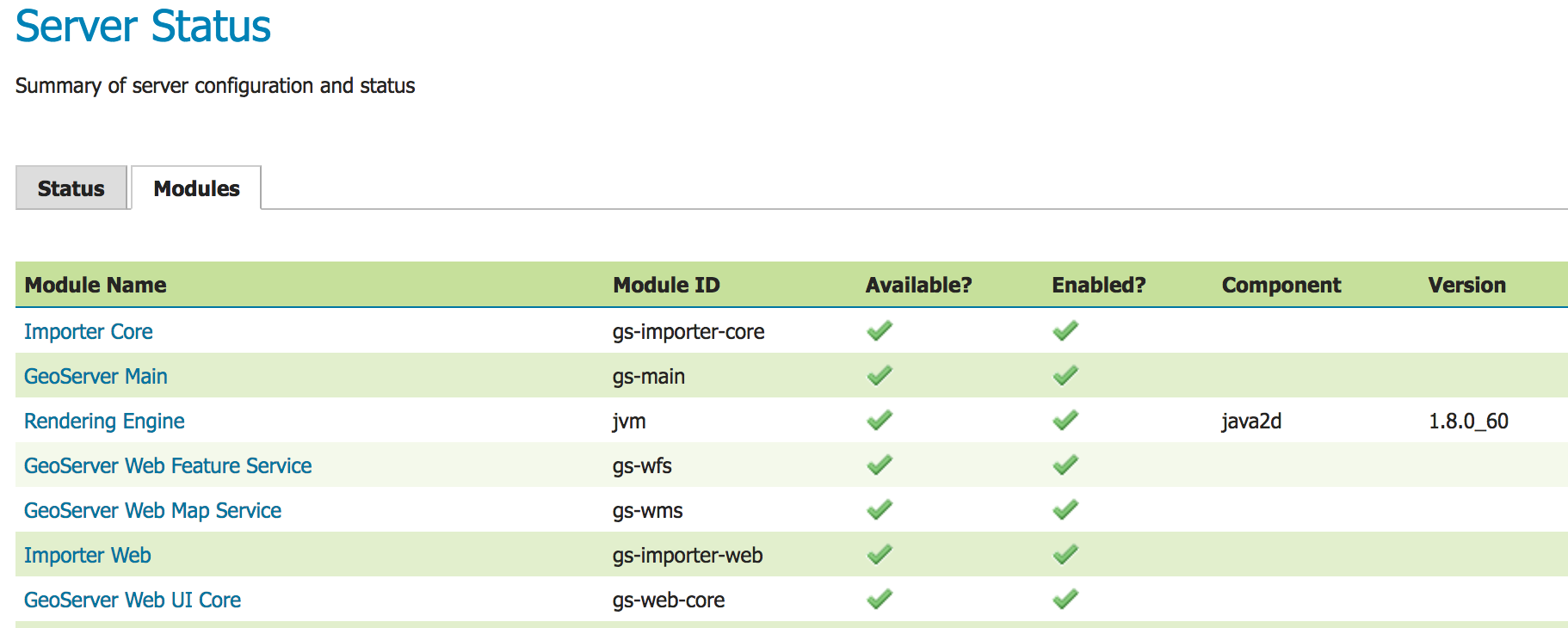This screenshot has width=1568, height=628.
Task: Open GeoServer Web UI Core details
Action: [133, 600]
